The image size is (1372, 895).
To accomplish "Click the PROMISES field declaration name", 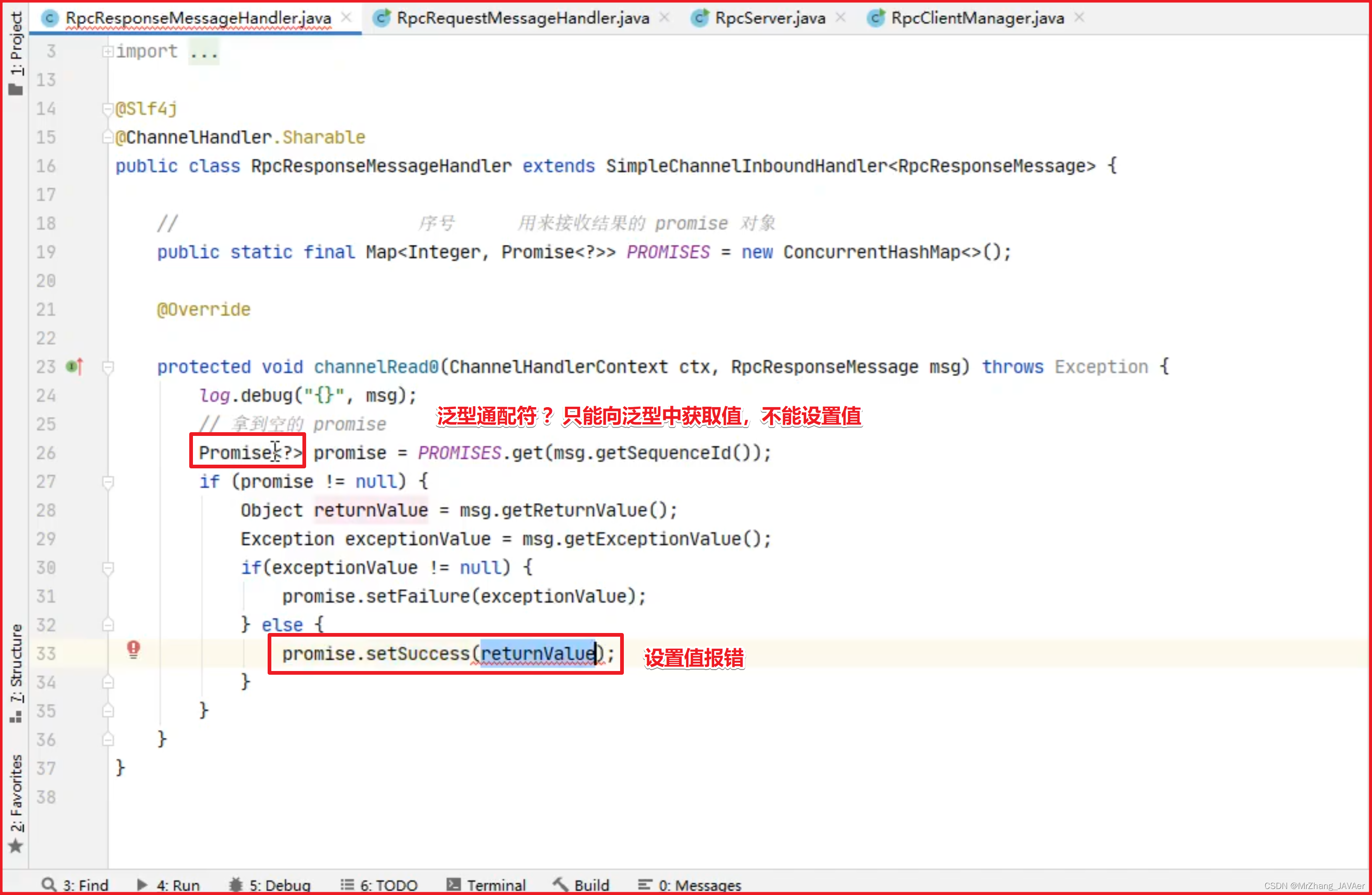I will coord(668,252).
